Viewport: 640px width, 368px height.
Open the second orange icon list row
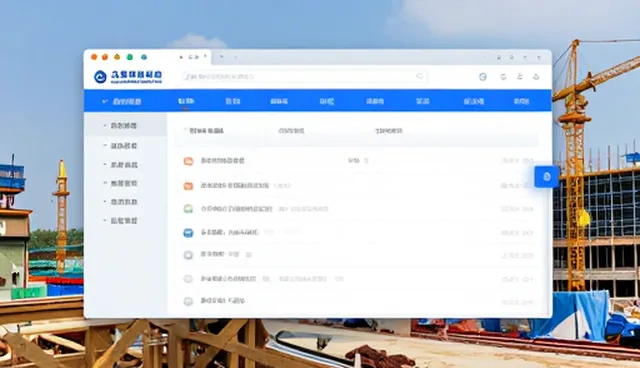point(358,186)
